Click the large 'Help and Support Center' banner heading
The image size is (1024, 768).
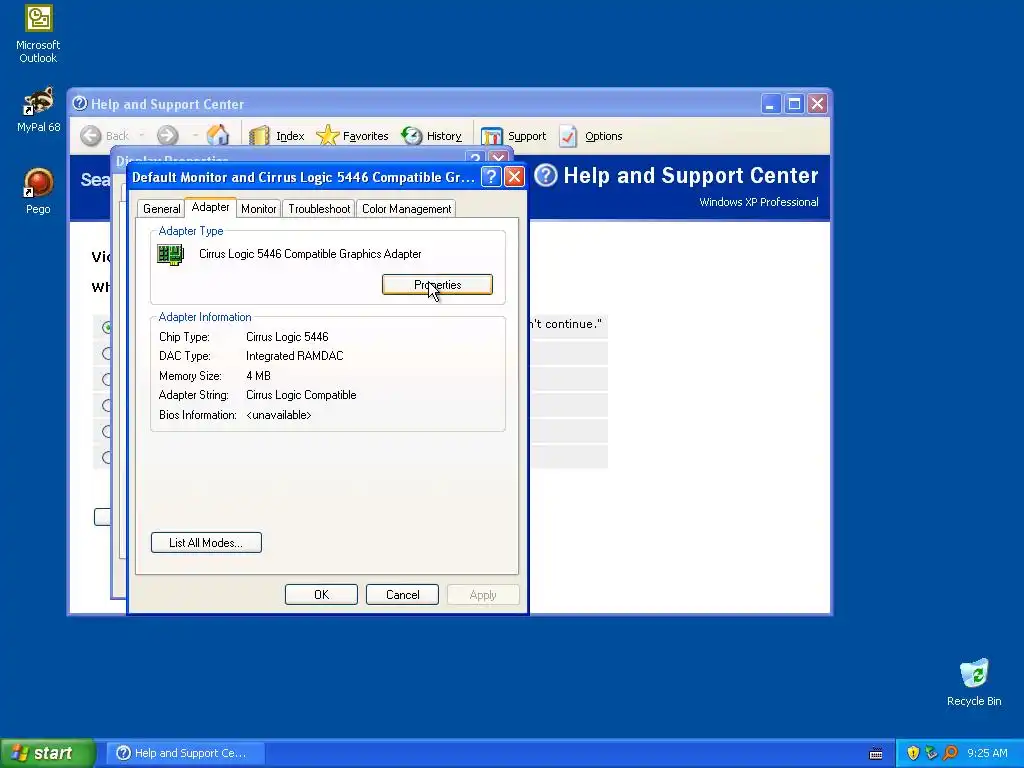coord(691,175)
